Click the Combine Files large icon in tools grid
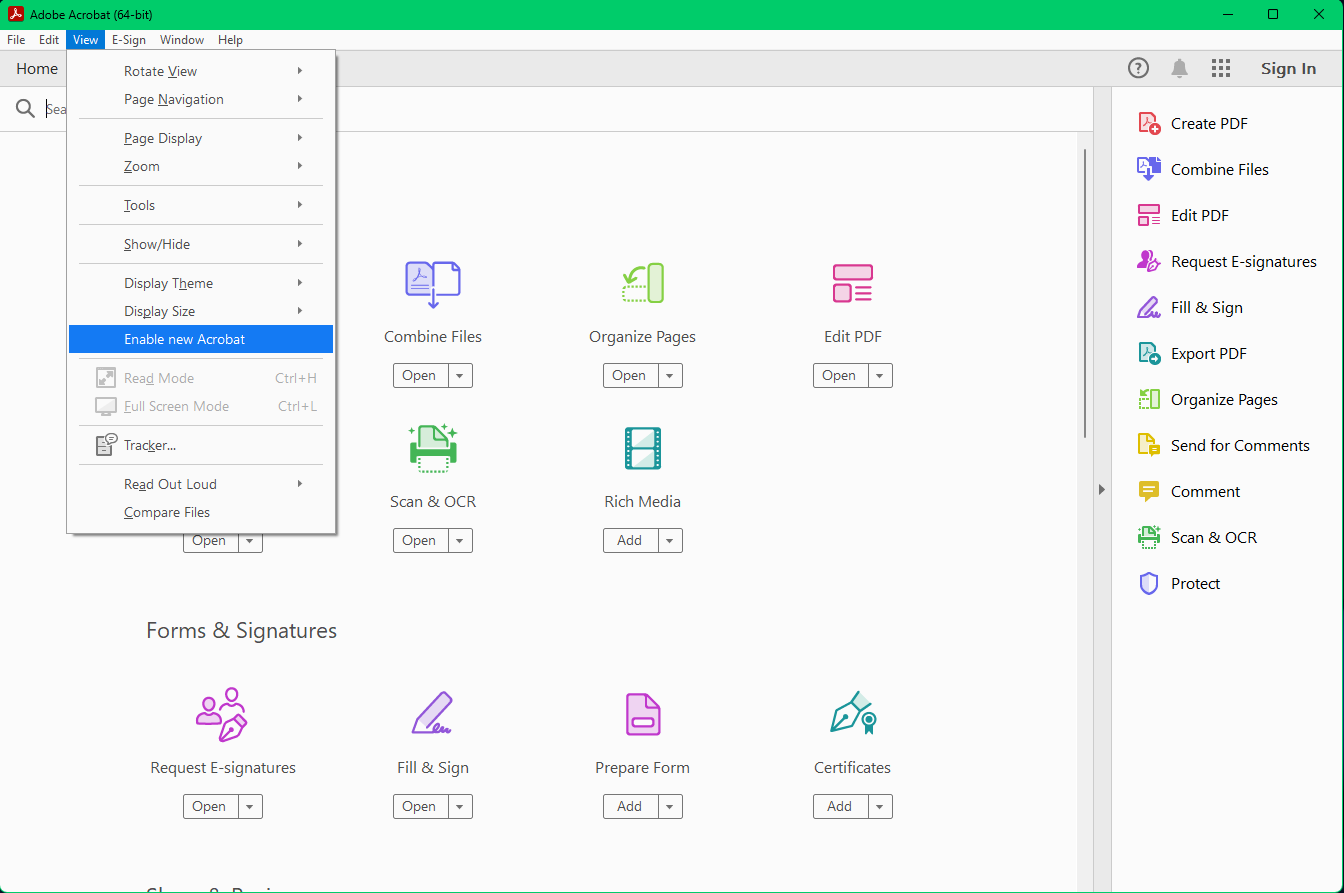This screenshot has height=893, width=1344. click(x=432, y=284)
